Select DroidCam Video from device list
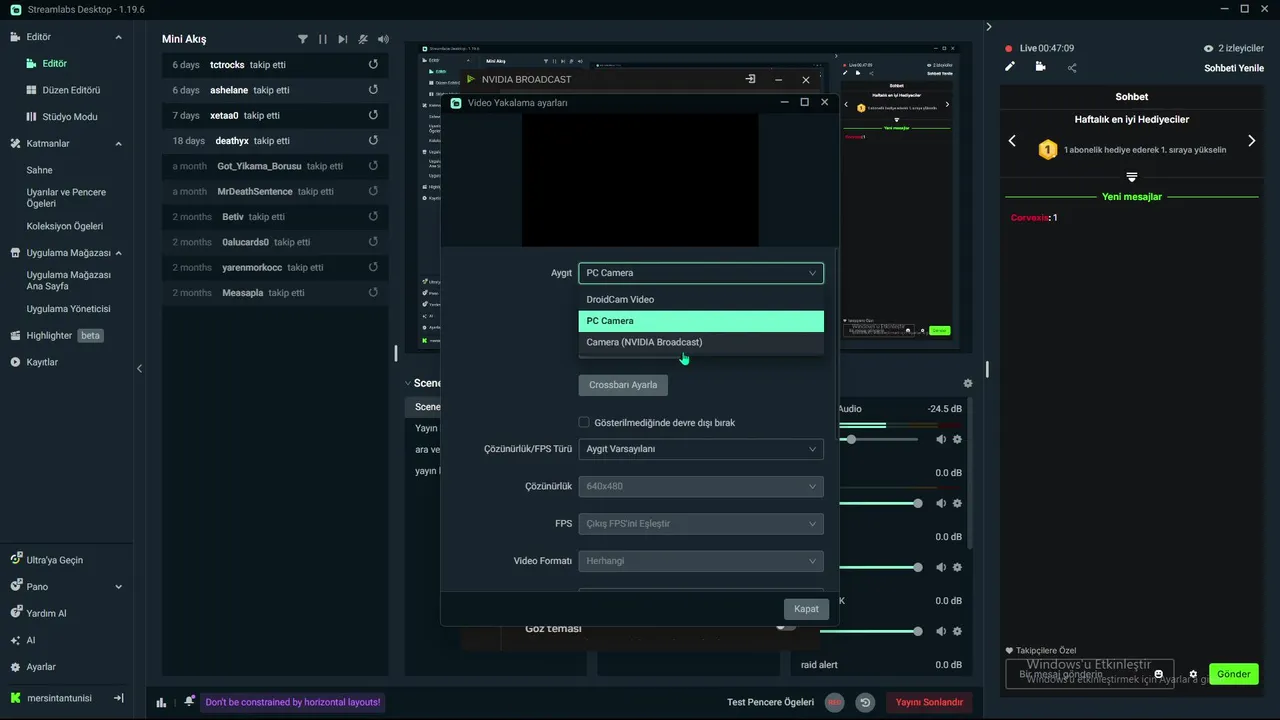This screenshot has width=1280, height=720. 701,299
